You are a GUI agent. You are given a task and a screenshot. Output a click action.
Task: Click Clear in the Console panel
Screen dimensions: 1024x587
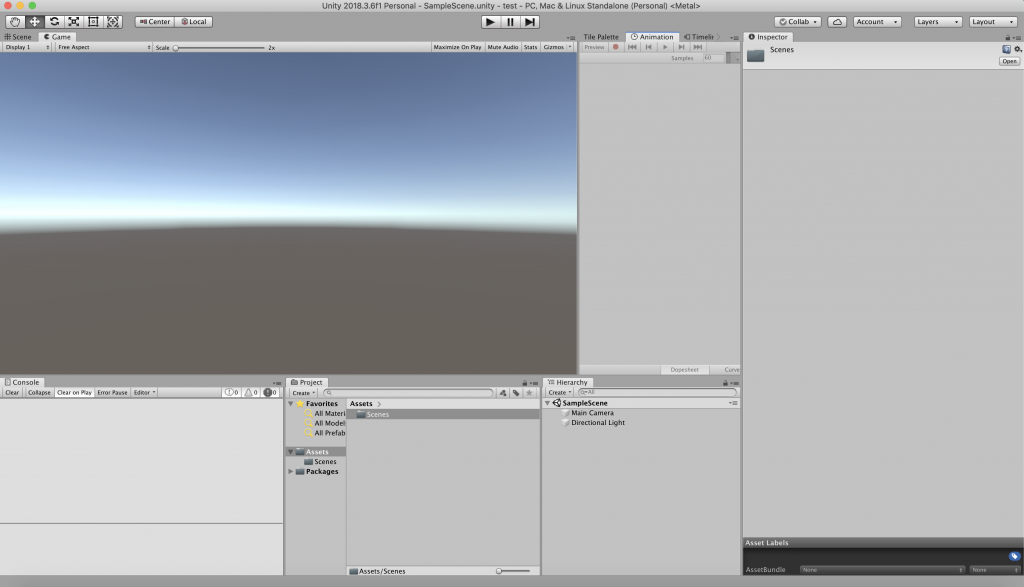point(12,393)
